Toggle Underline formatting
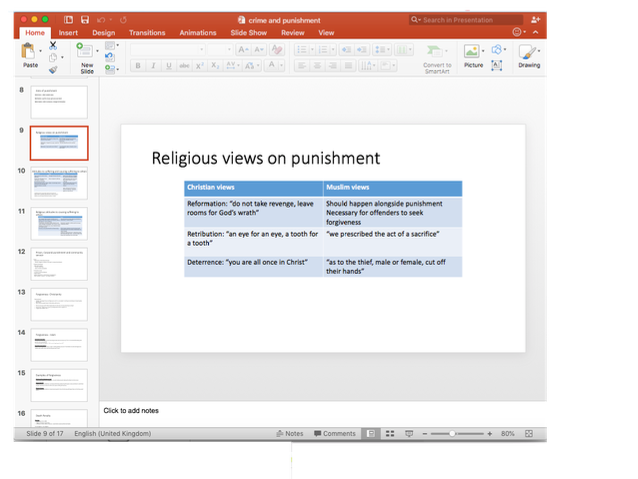Screen dimensions: 638x479 pyautogui.click(x=168, y=66)
